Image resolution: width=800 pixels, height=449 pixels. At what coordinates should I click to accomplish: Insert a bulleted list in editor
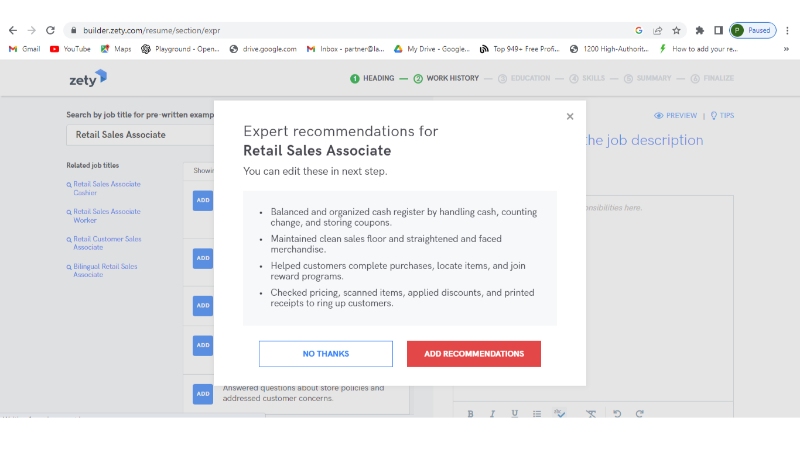click(x=537, y=414)
